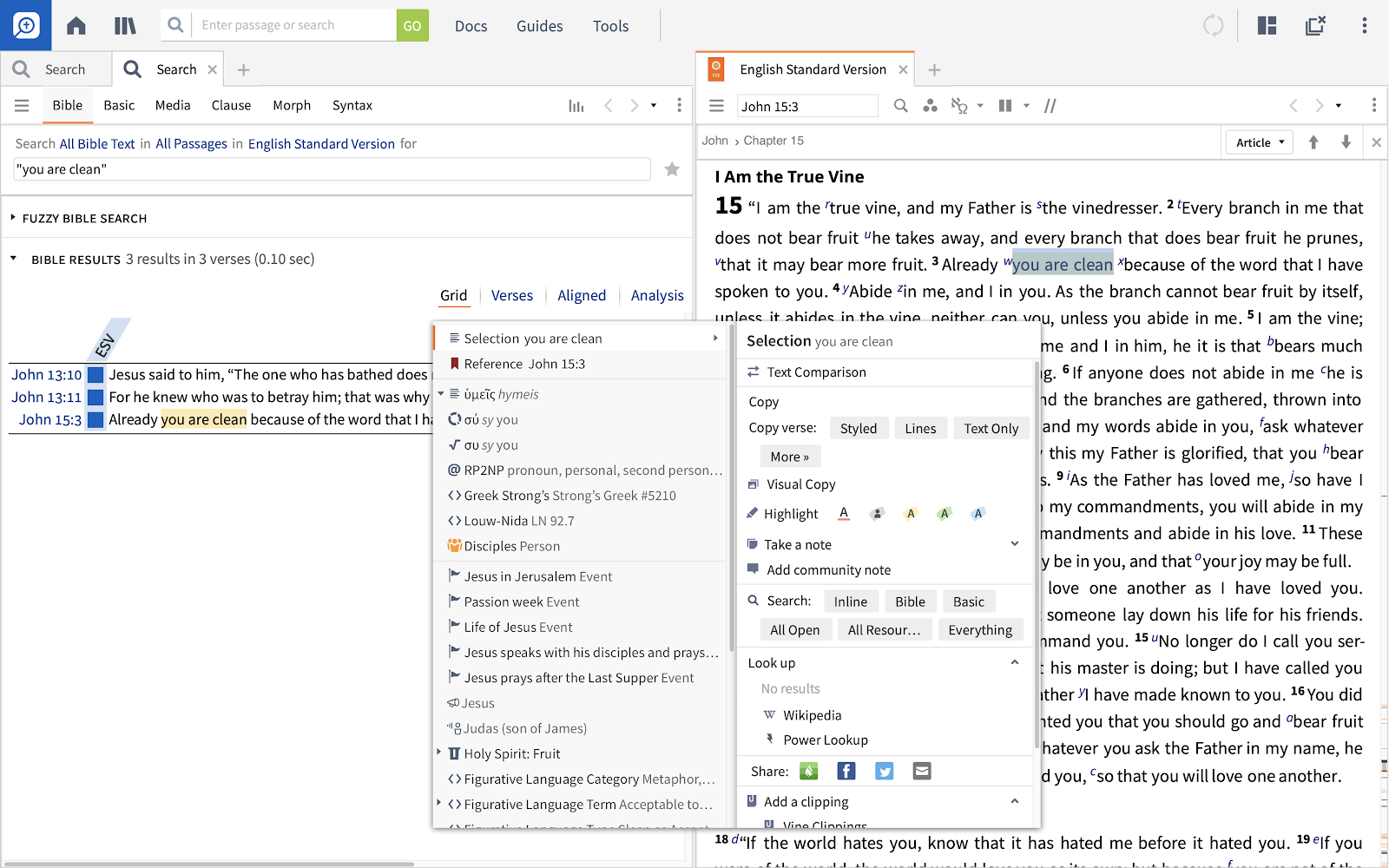Click Add community note

828,569
